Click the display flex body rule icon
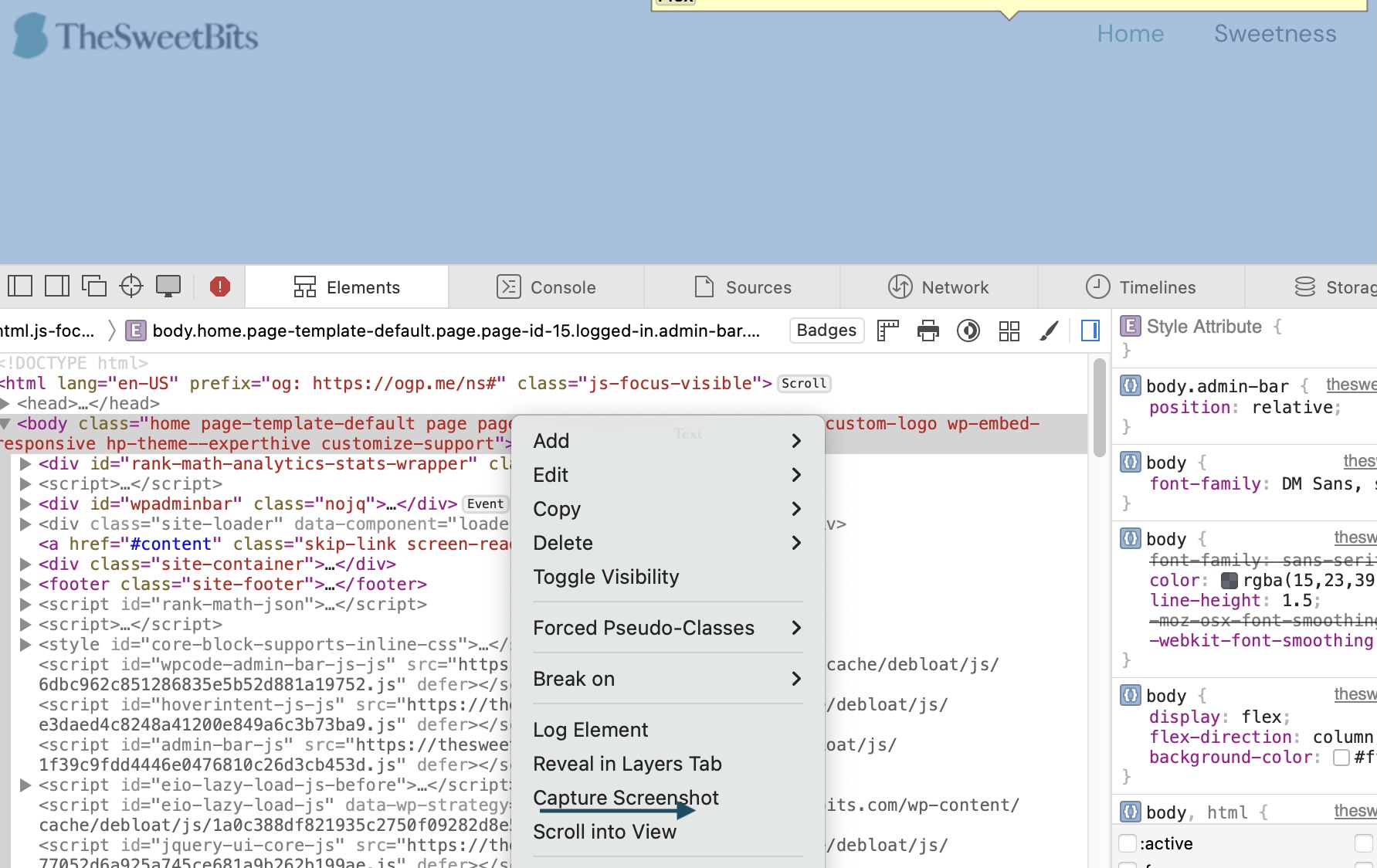1377x868 pixels. [1130, 695]
